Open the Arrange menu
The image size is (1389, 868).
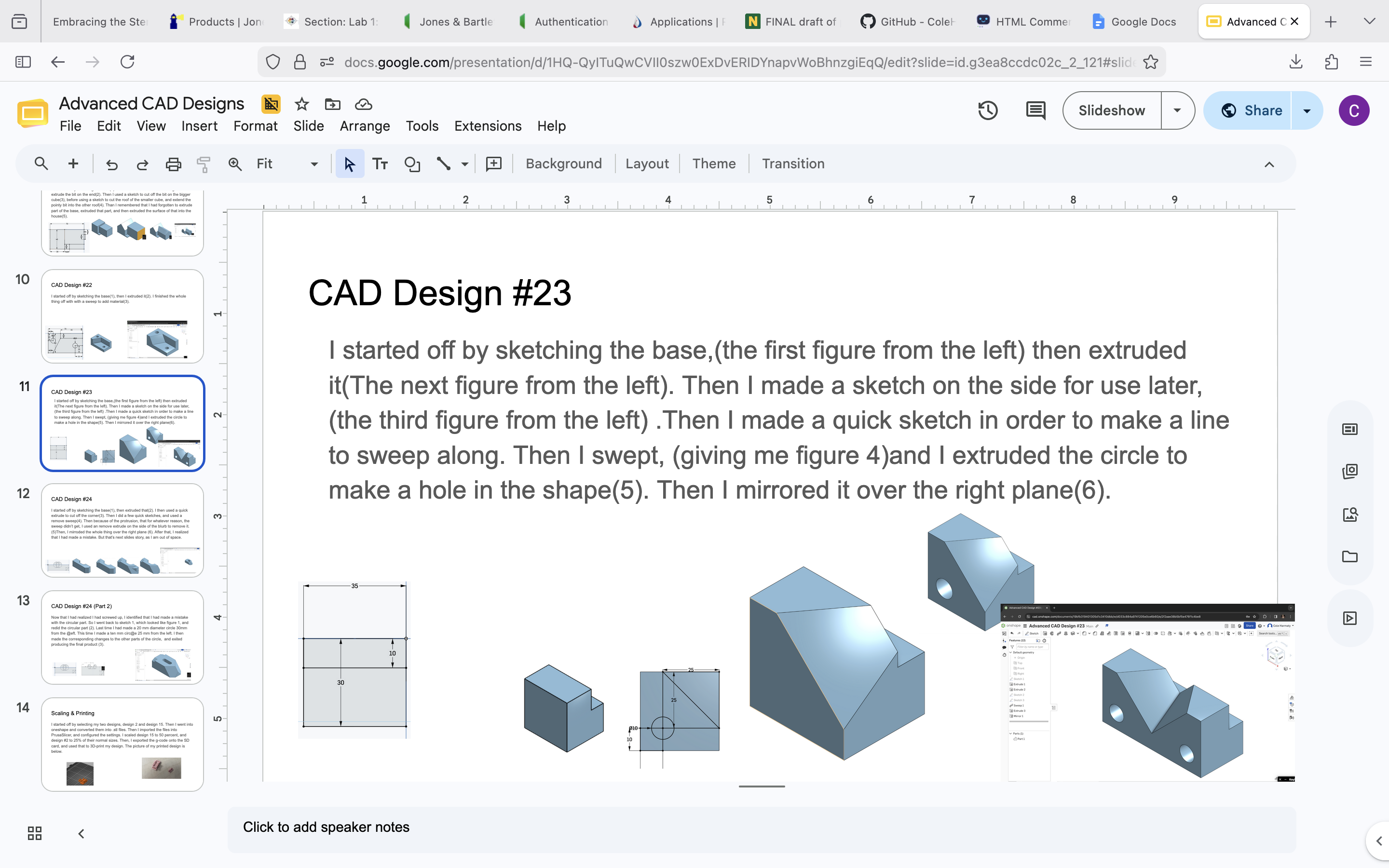tap(365, 126)
